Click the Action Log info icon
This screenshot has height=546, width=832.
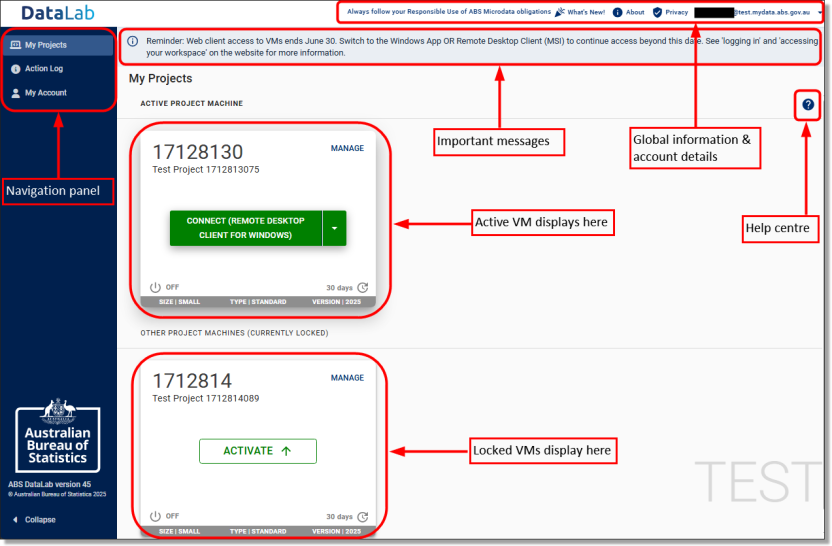click(x=16, y=69)
